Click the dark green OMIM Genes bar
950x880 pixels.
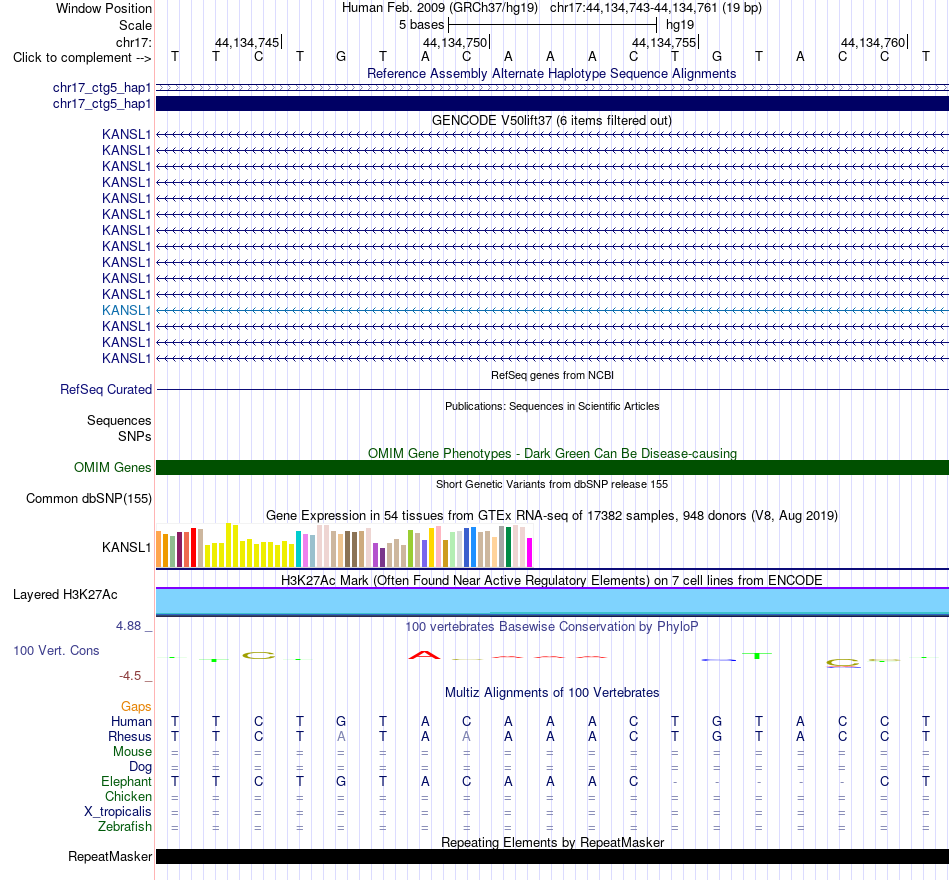click(x=552, y=467)
